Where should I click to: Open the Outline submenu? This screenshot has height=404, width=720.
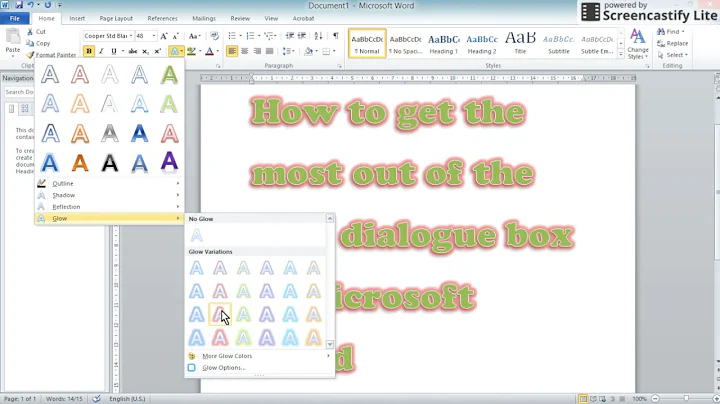coord(109,183)
